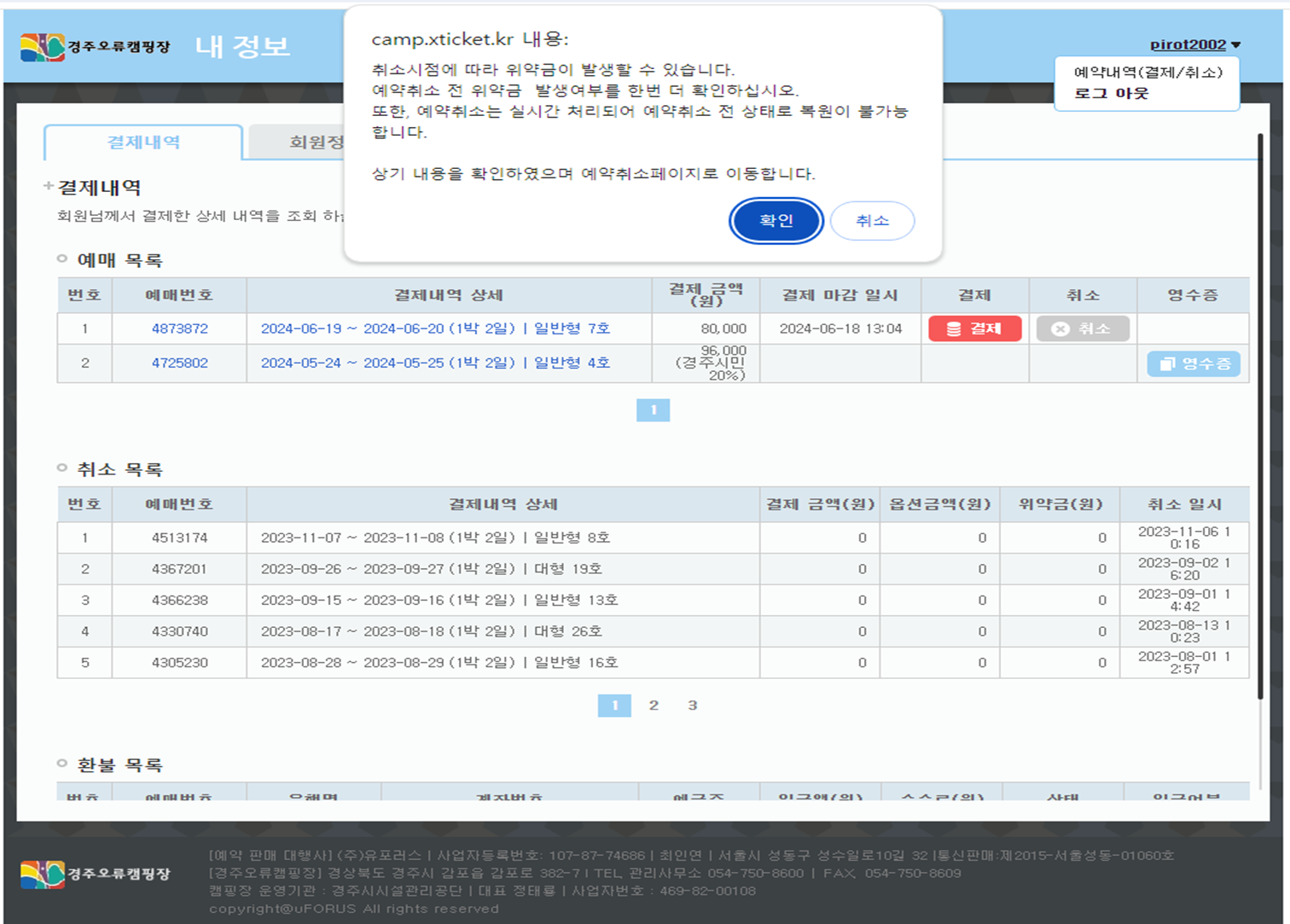Viewport: 1290px width, 924px height.
Task: Open the 영수증 receipt for booking 4725802
Action: (1193, 363)
